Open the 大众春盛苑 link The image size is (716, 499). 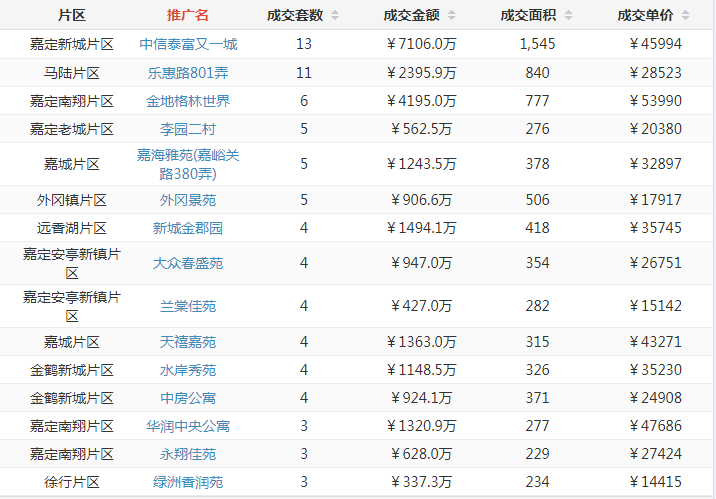pyautogui.click(x=188, y=263)
